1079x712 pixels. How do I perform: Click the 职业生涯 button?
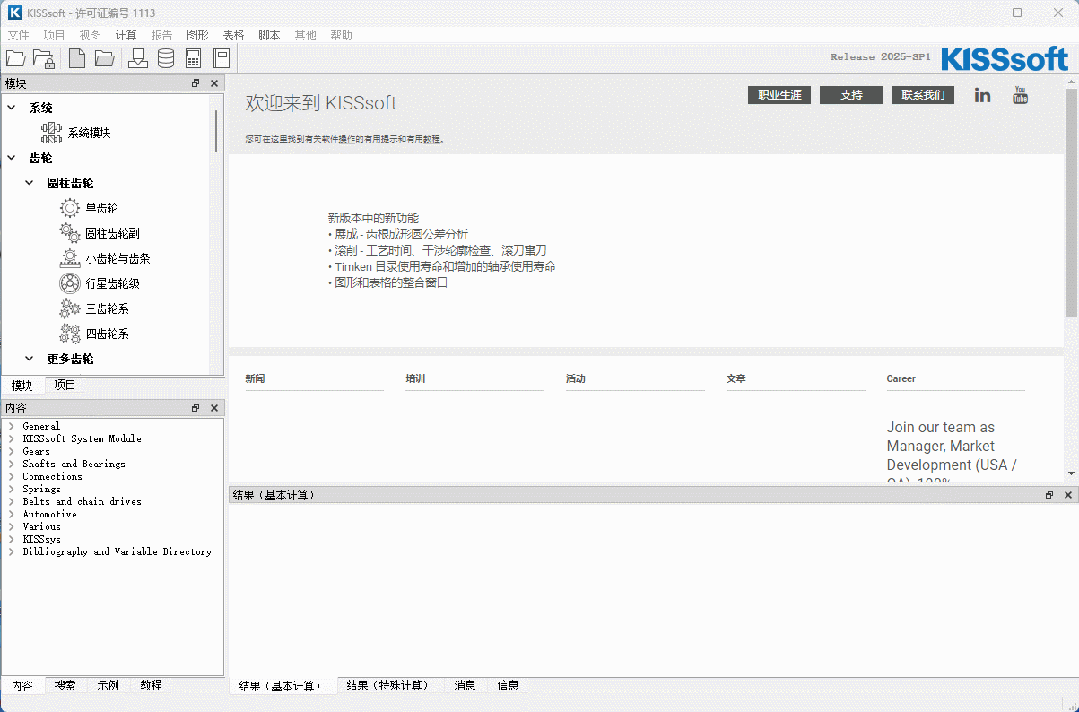point(780,95)
